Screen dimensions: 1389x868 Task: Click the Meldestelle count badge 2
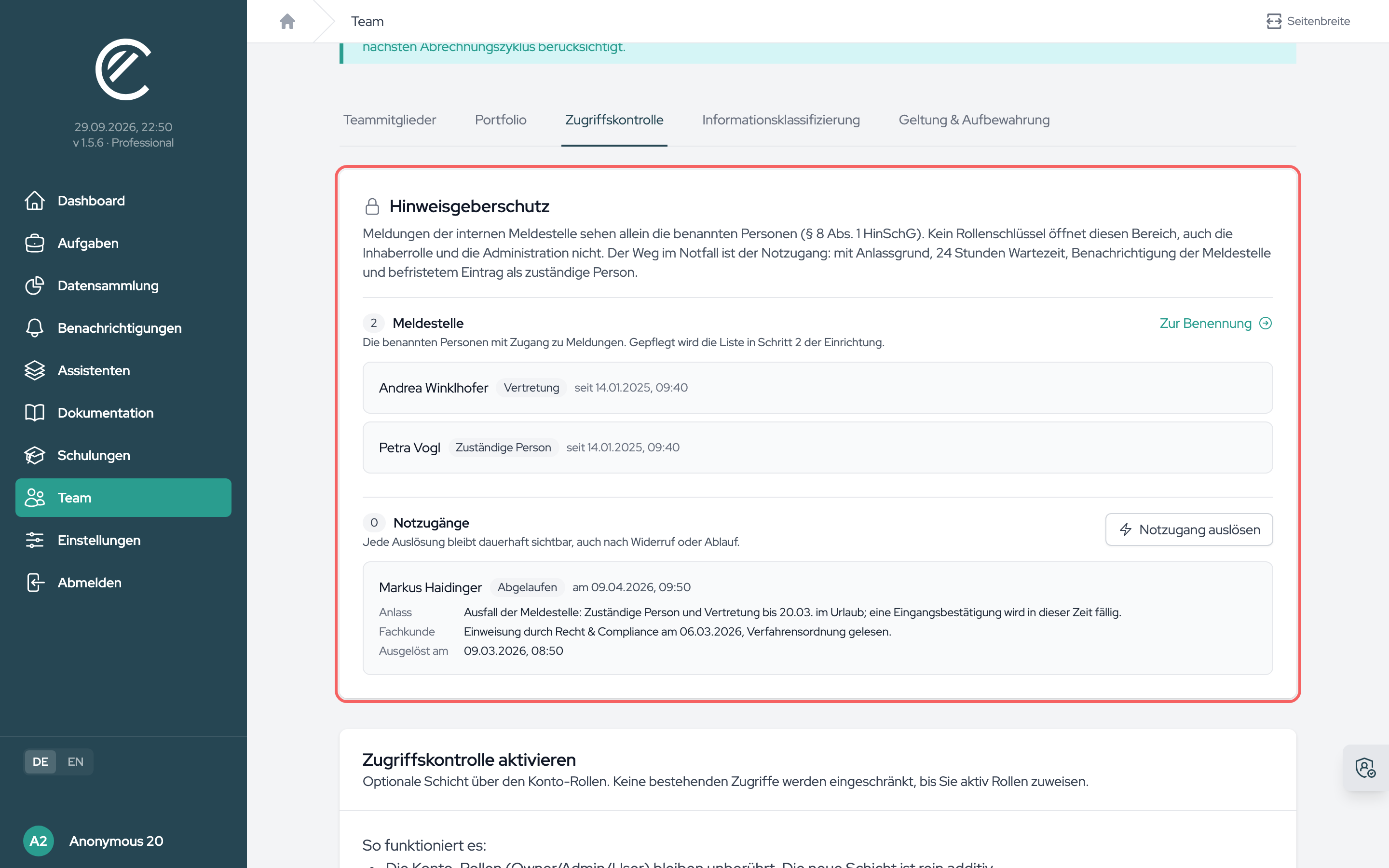374,323
